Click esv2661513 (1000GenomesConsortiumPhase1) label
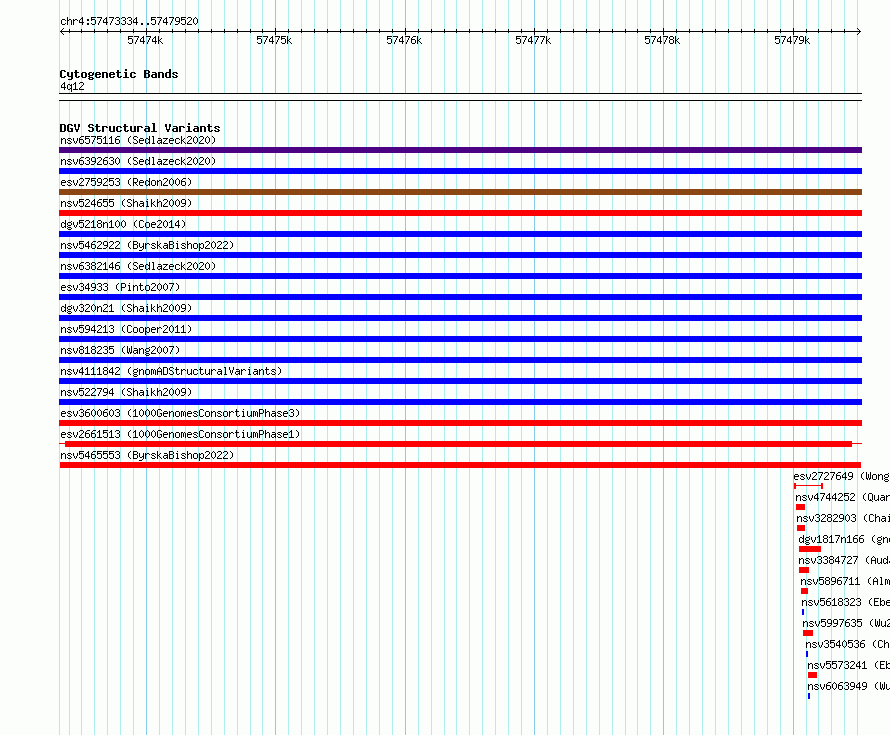Screen dimensions: 890x735 click(x=180, y=434)
